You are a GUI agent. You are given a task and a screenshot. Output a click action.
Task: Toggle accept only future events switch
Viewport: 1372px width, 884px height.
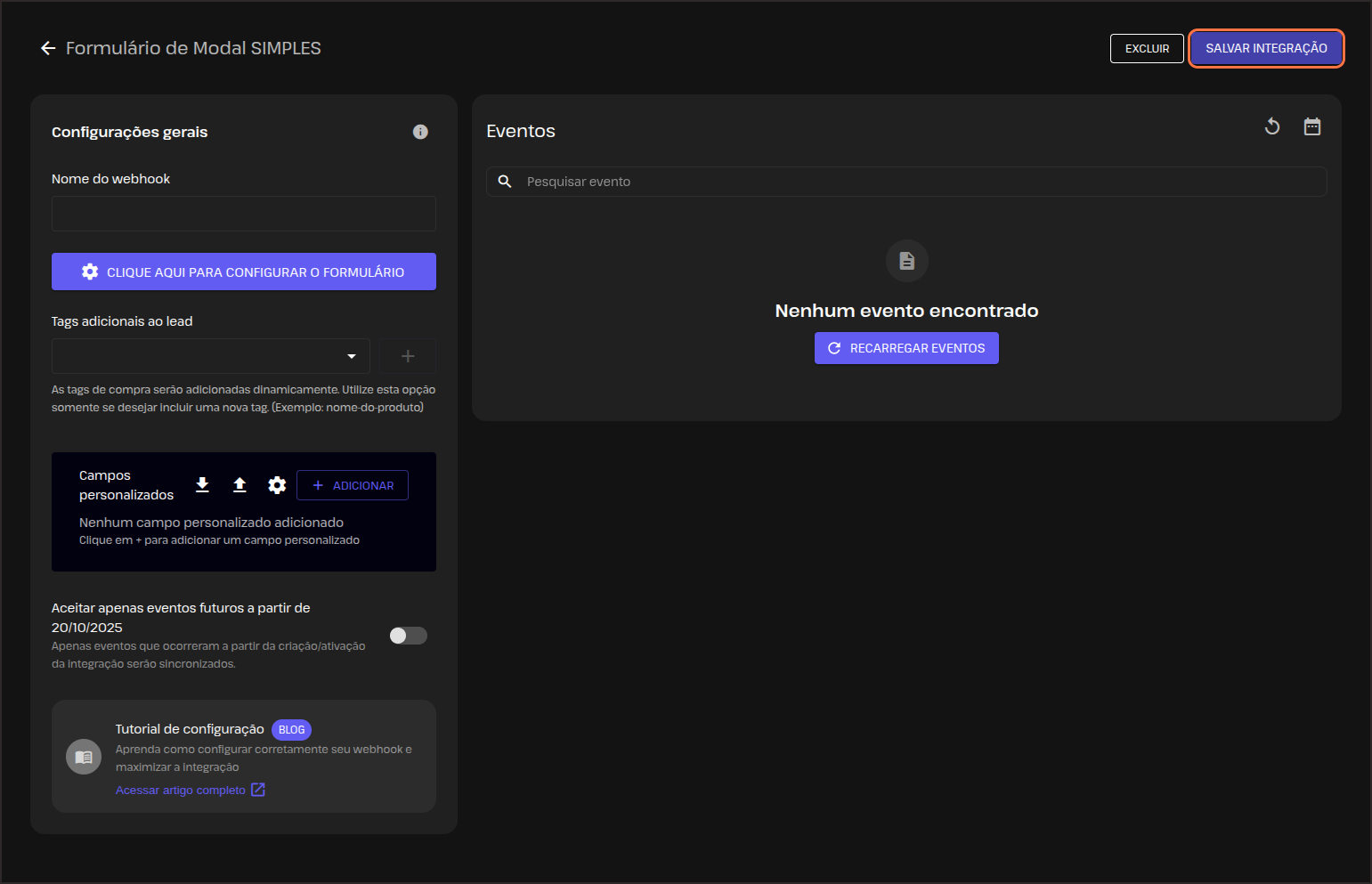(x=409, y=636)
